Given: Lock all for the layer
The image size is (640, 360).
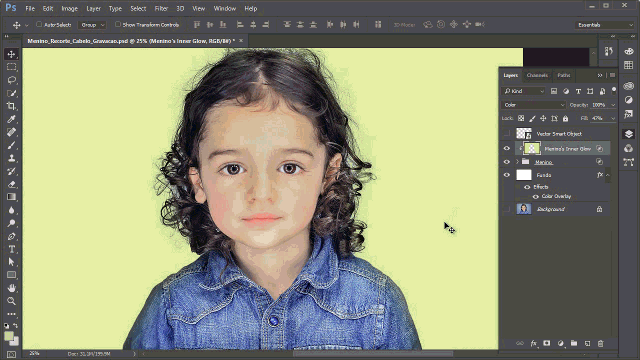Looking at the screenshot, I should pyautogui.click(x=565, y=118).
